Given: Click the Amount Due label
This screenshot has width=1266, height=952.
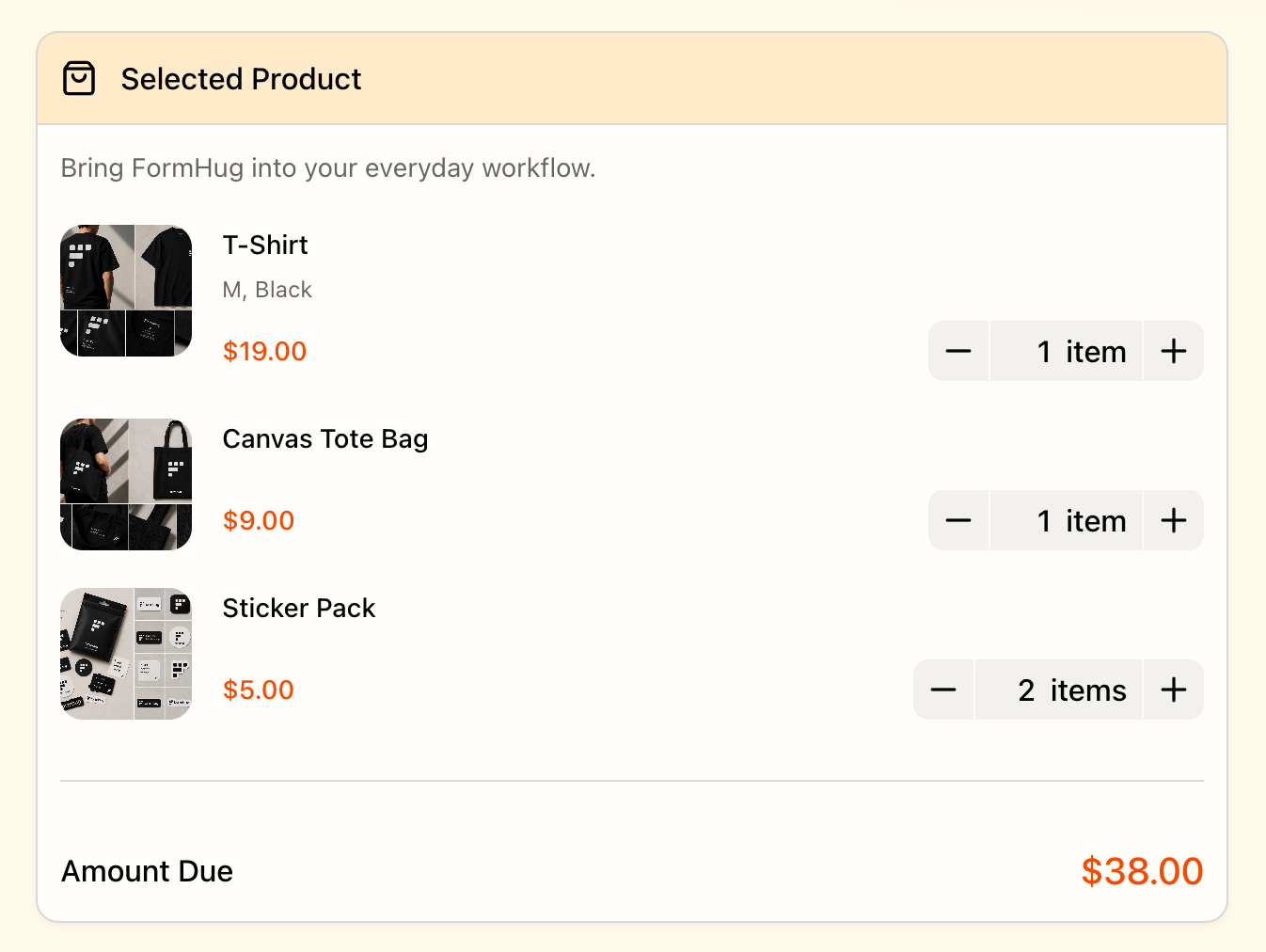Looking at the screenshot, I should [147, 871].
